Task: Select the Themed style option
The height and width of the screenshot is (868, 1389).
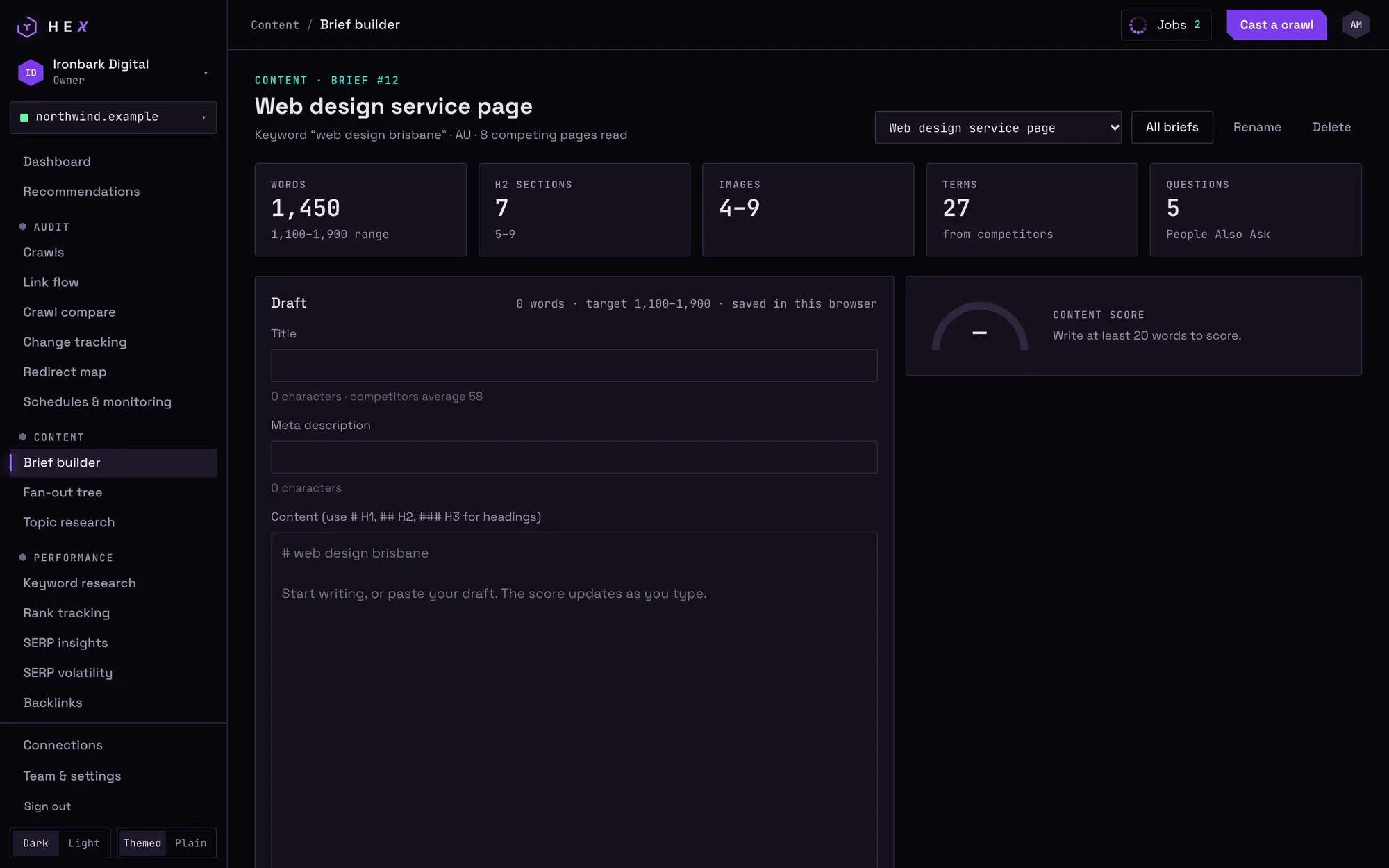Action: [x=142, y=843]
